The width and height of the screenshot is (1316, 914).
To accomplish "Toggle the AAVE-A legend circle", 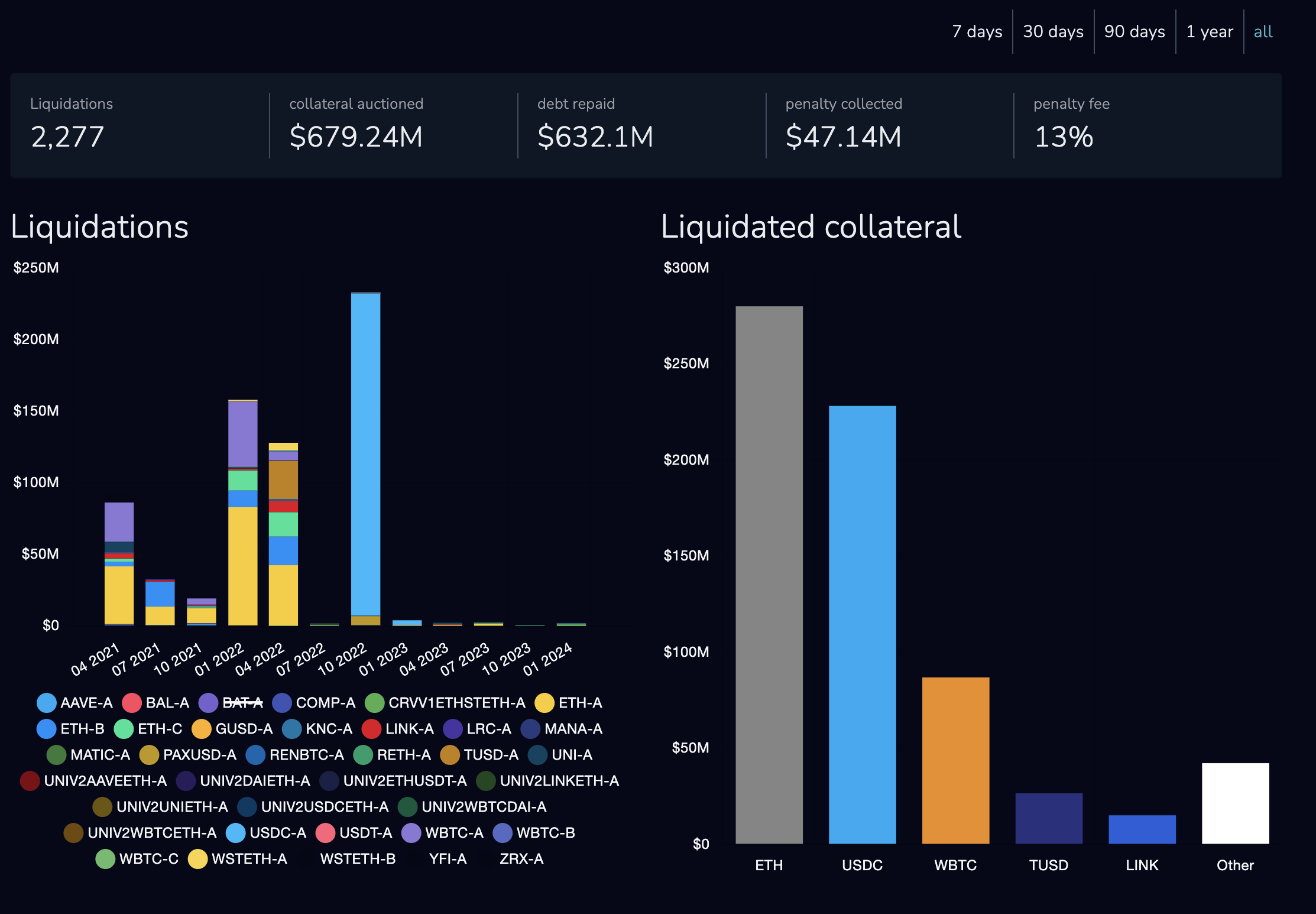I will pos(46,703).
